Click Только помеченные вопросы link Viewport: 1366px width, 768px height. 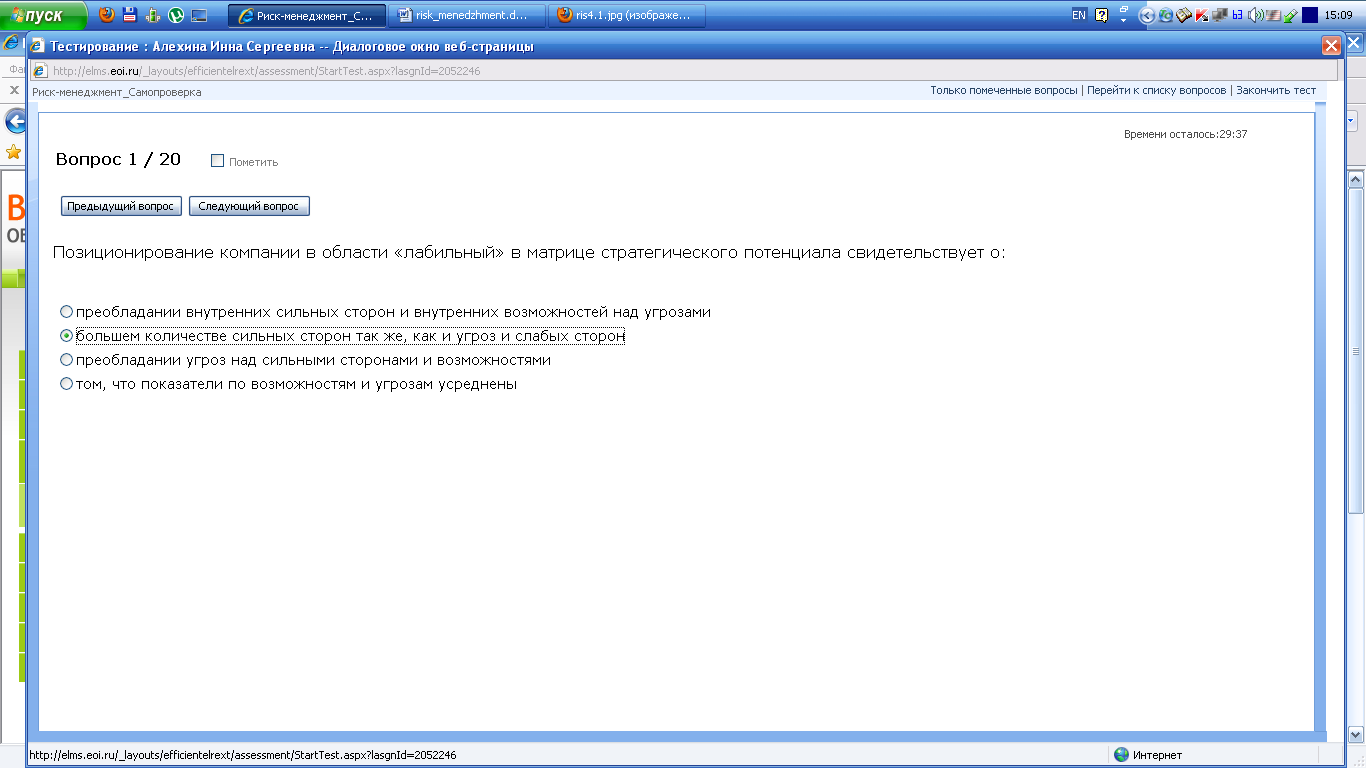[1004, 90]
